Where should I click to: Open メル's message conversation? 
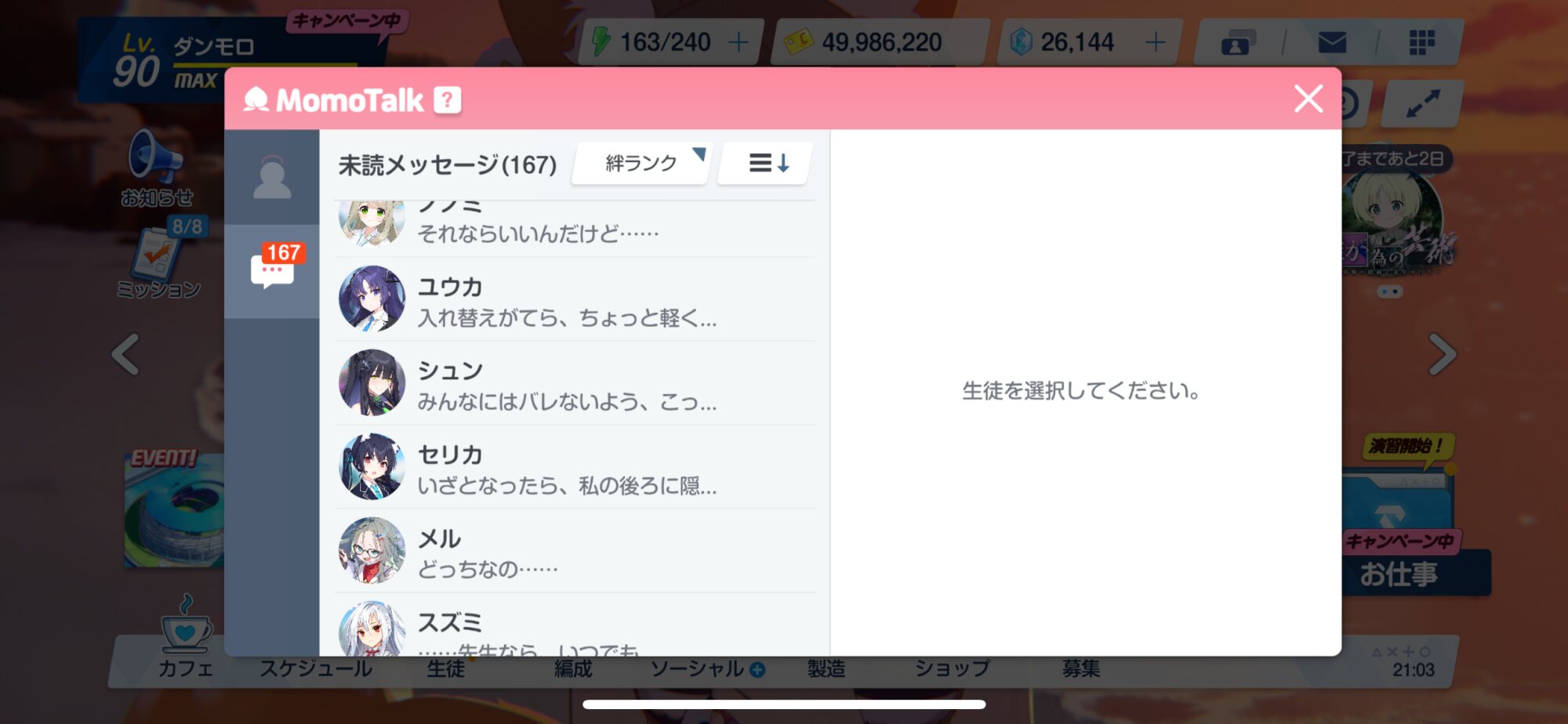click(576, 551)
